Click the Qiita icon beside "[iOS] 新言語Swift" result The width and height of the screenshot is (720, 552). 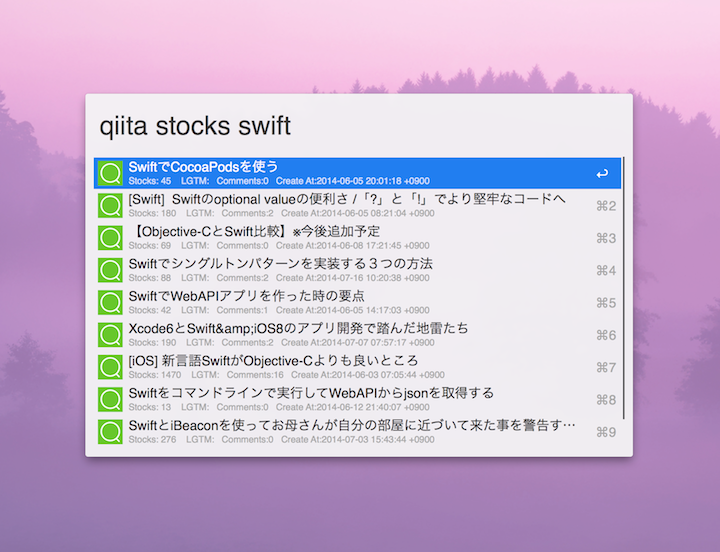tap(110, 367)
